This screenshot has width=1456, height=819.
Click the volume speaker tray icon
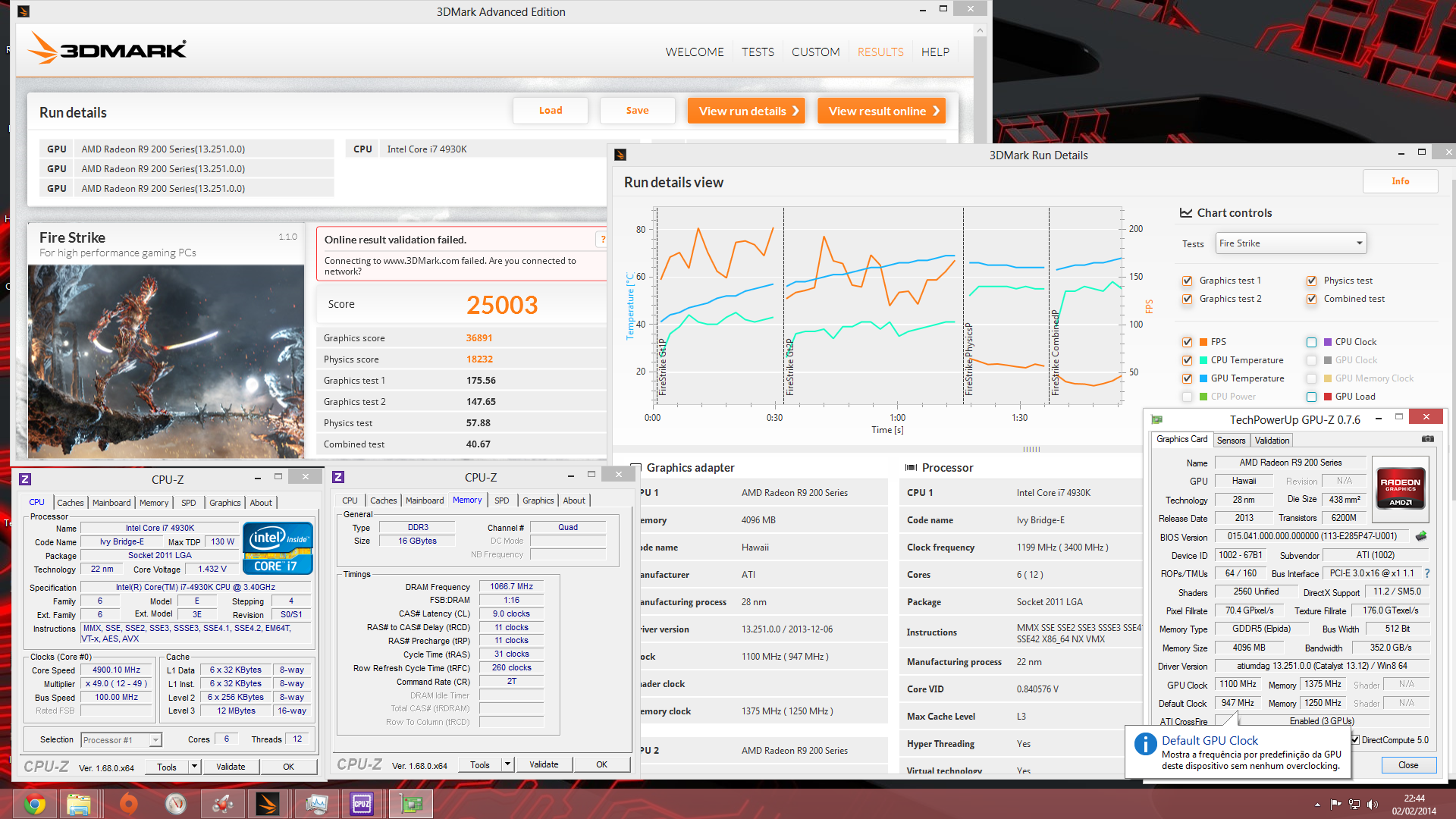(1372, 804)
